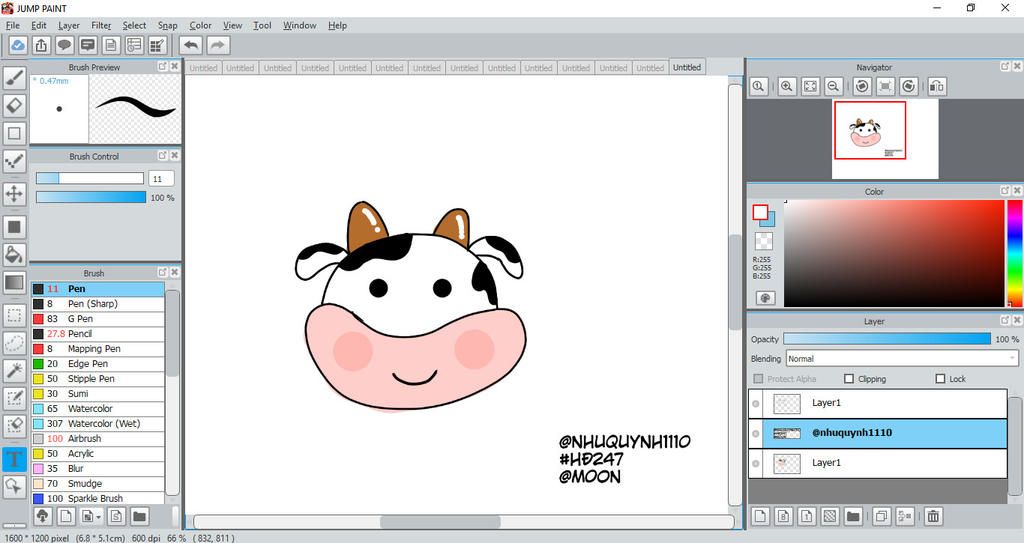Screen dimensions: 1024x543
Task: Select the Magic Wand tool
Action: tap(14, 370)
